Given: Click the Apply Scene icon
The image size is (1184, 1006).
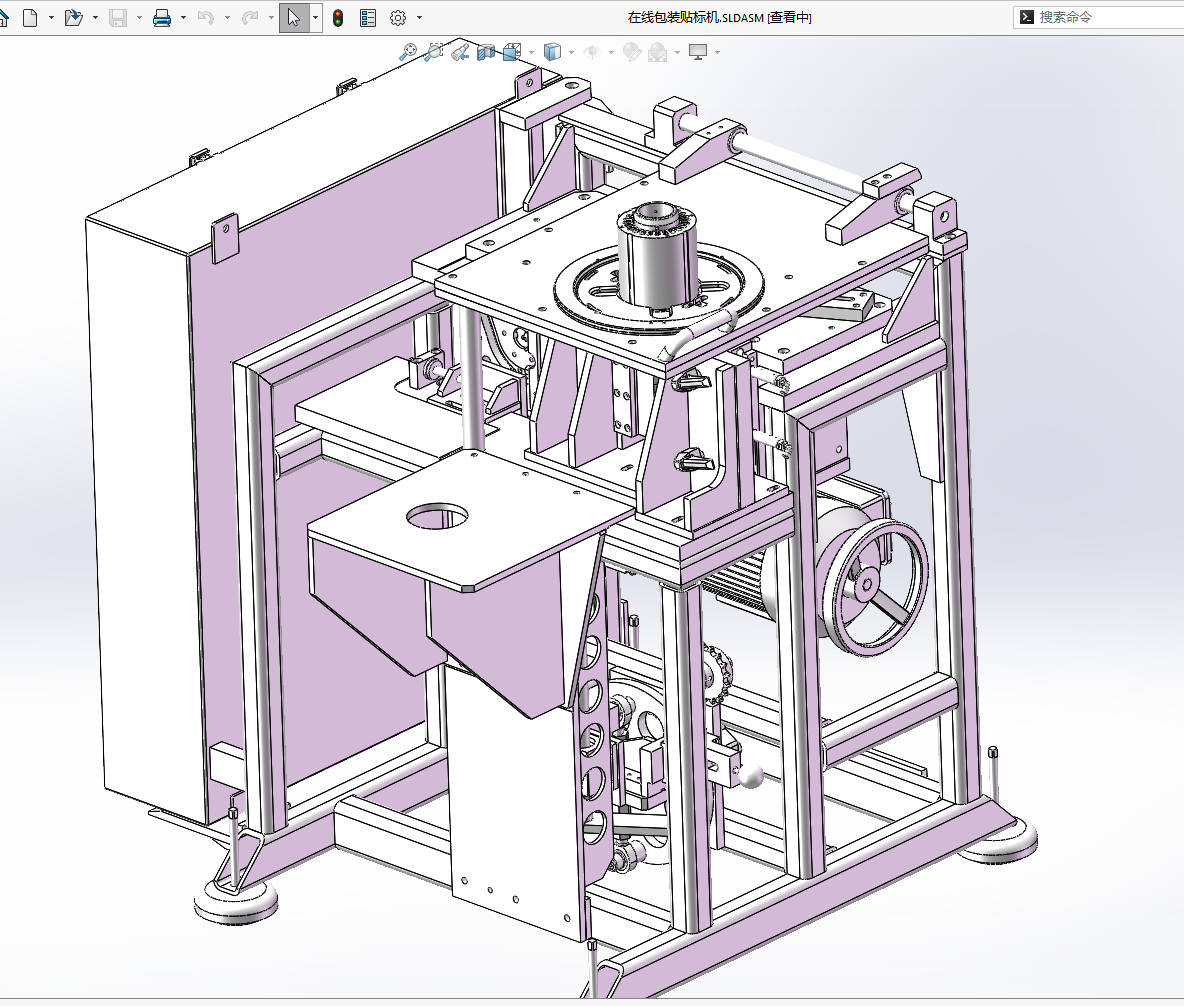Looking at the screenshot, I should pos(658,52).
